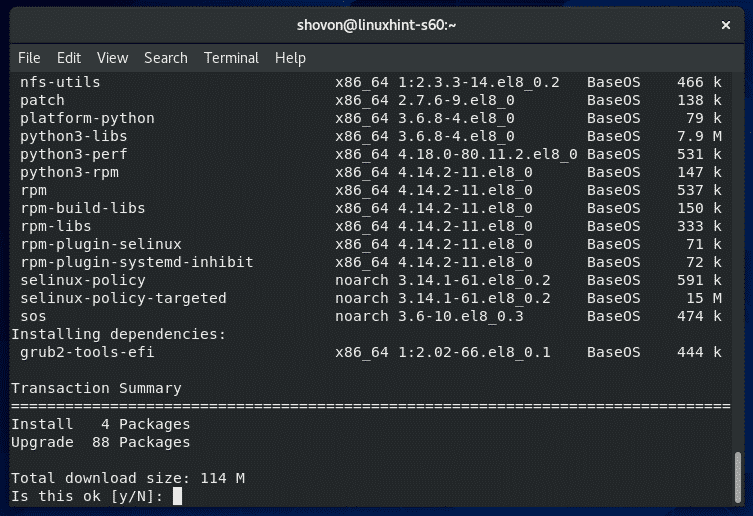The height and width of the screenshot is (516, 753).
Task: Click the shovon@linuxhint-s60 title bar text
Action: pos(376,20)
